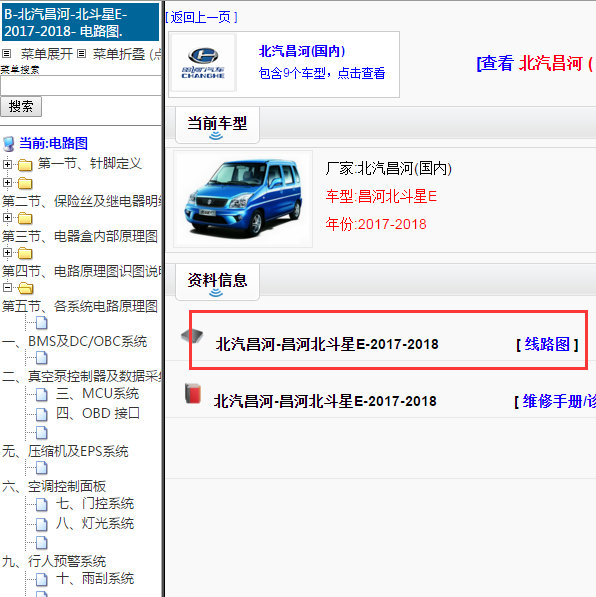Viewport: 596px width, 597px height.
Task: Click the blue 昌河北斗星E car thumbnail
Action: point(243,199)
